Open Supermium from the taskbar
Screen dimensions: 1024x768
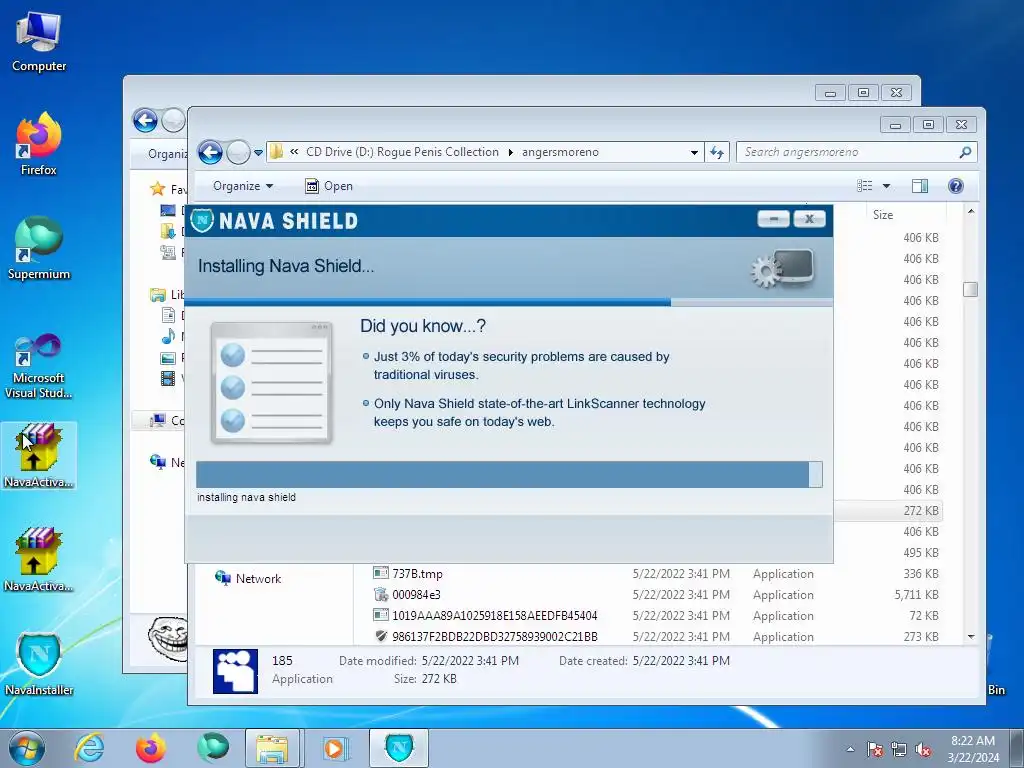213,748
